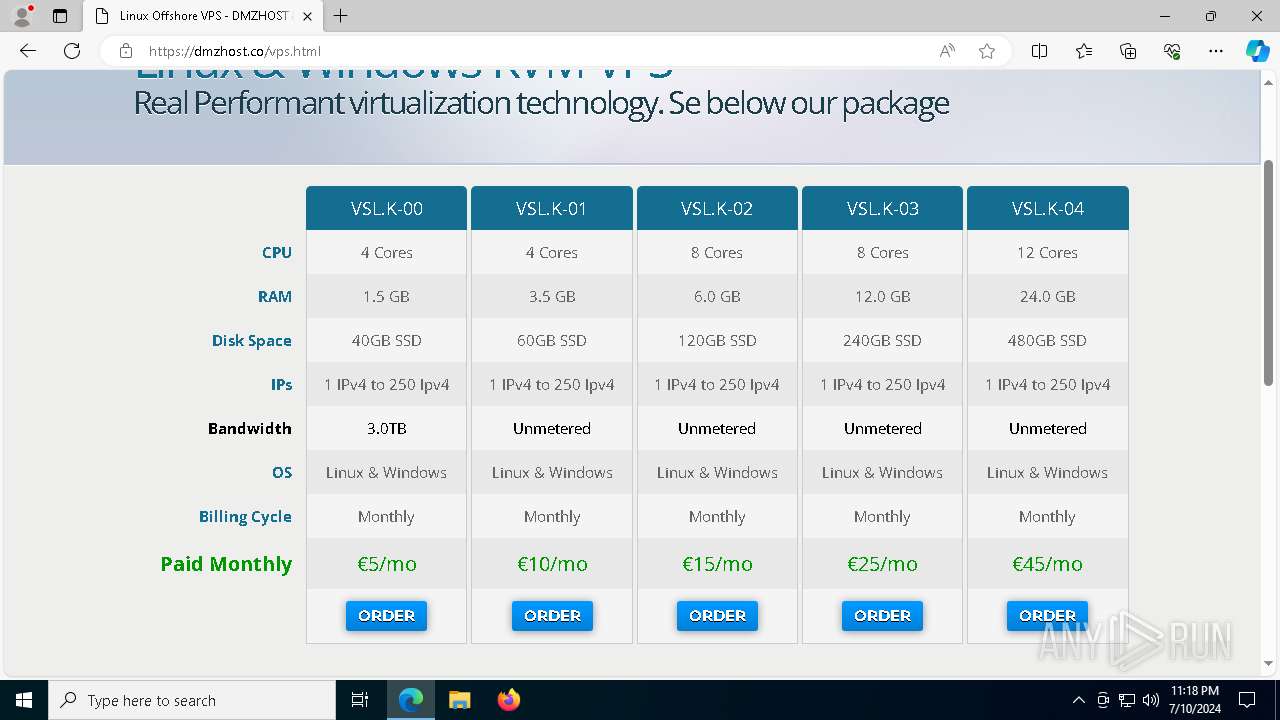Click the taskbar search box
Viewport: 1280px width, 720px height.
[192, 700]
